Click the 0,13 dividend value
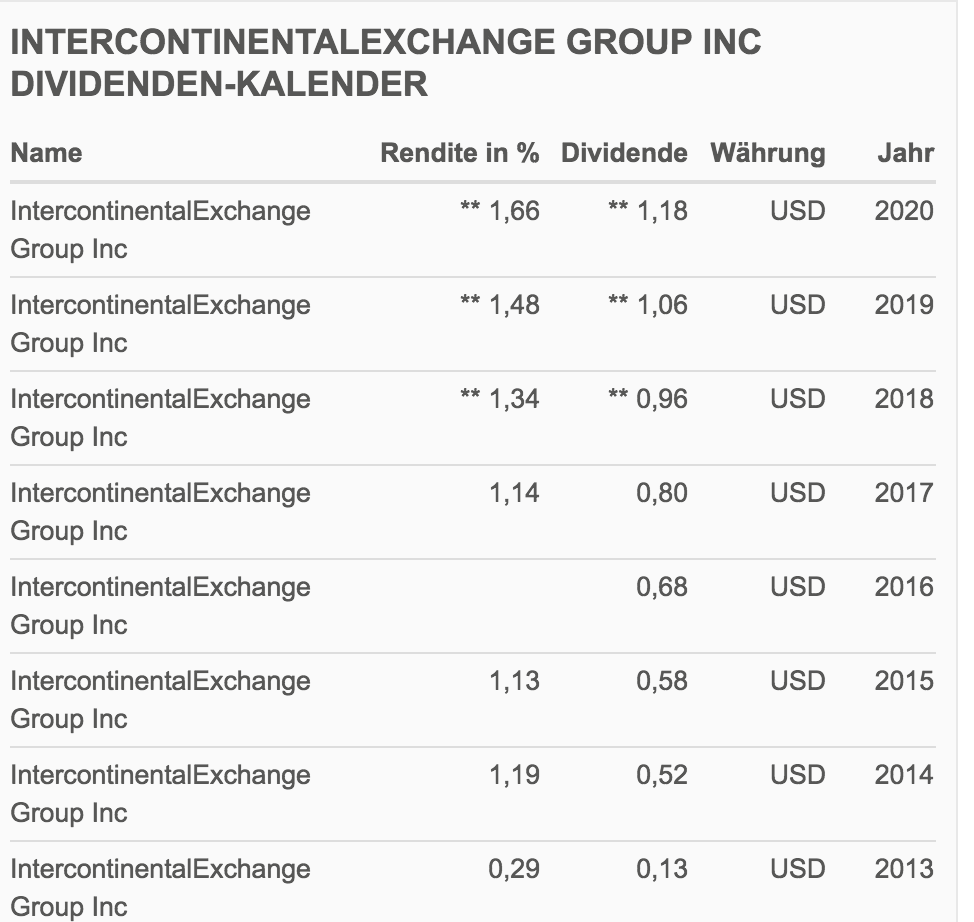 [x=662, y=869]
